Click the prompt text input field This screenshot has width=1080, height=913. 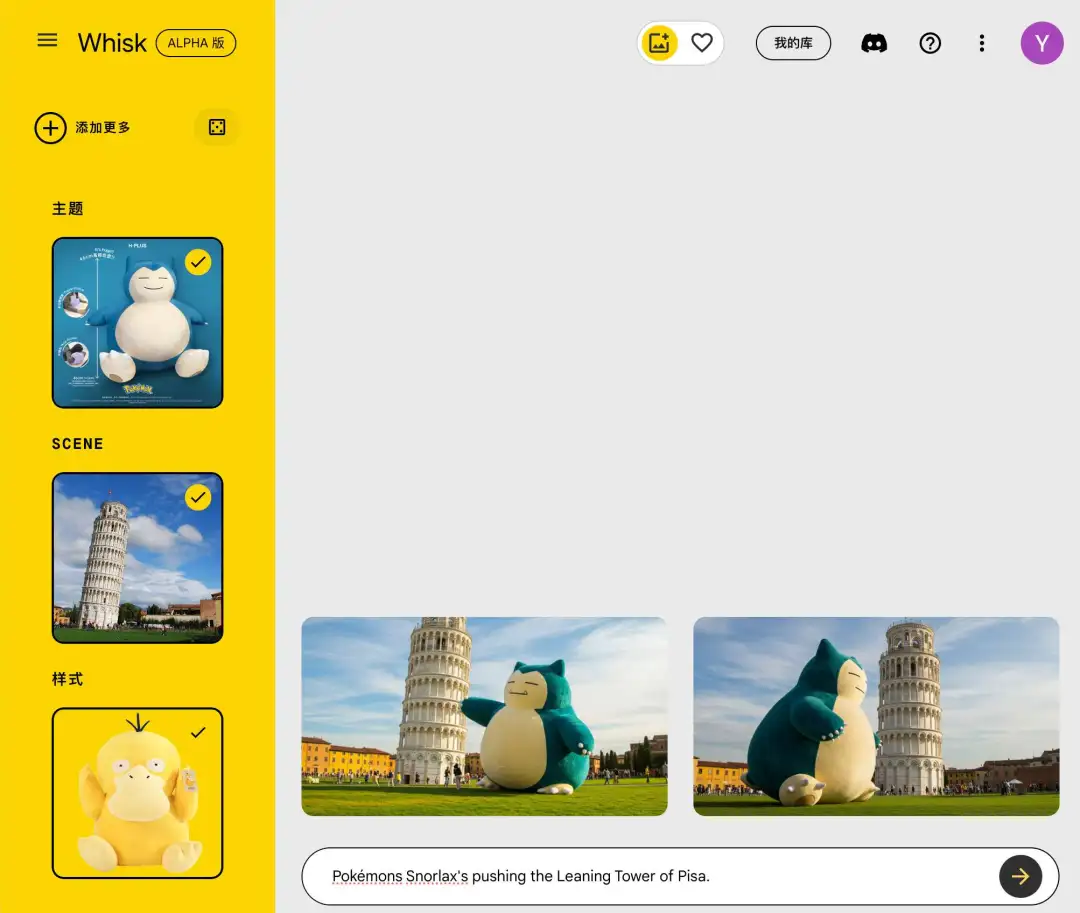click(651, 876)
